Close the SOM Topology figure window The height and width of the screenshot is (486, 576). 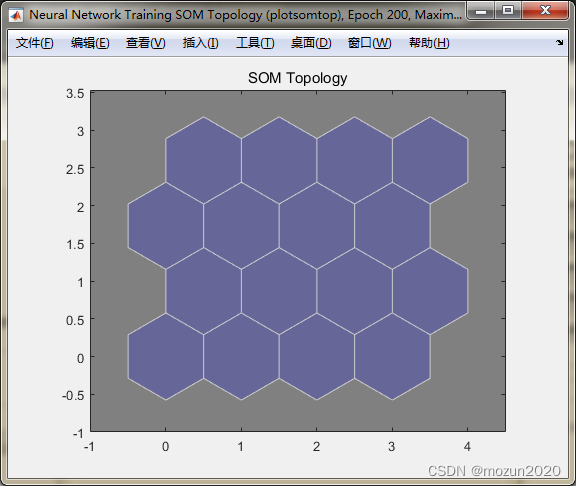pos(545,10)
